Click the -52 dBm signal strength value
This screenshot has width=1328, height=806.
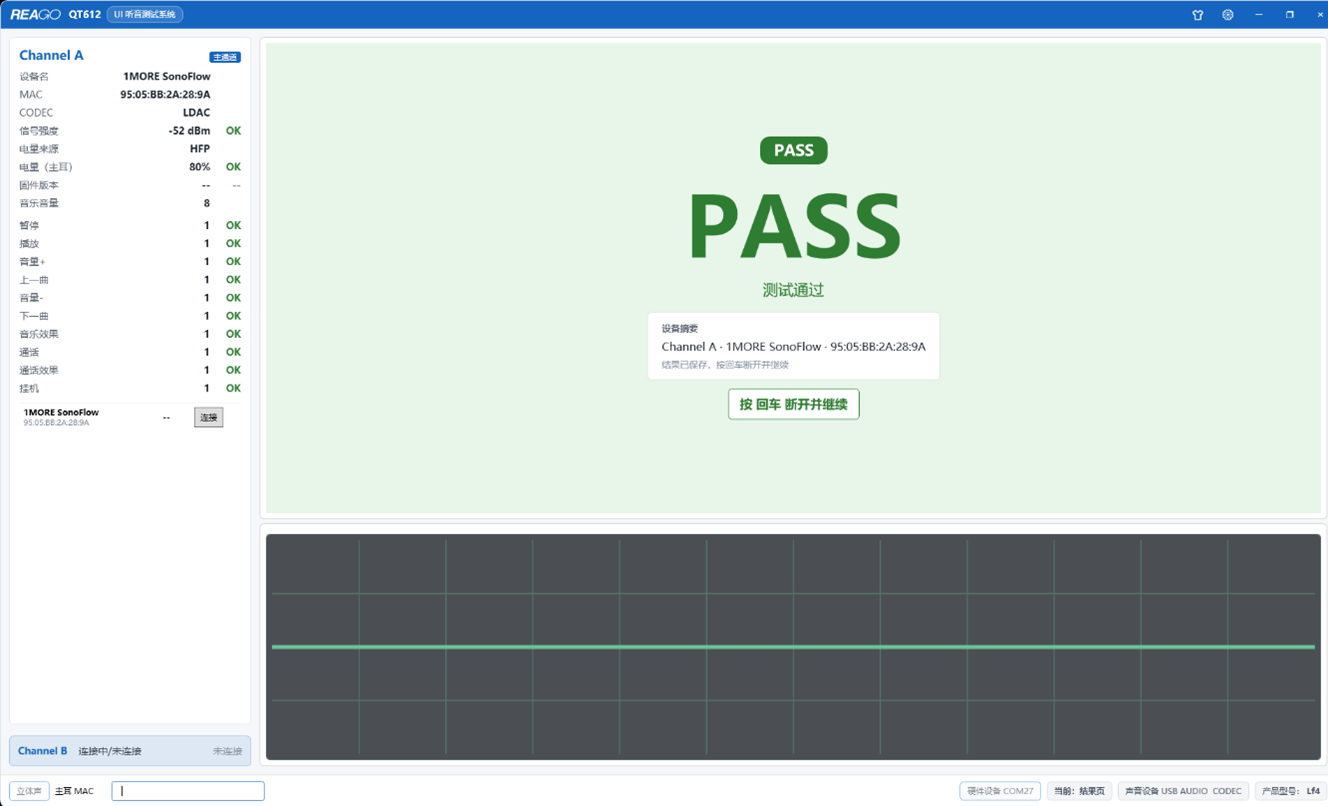pos(189,130)
